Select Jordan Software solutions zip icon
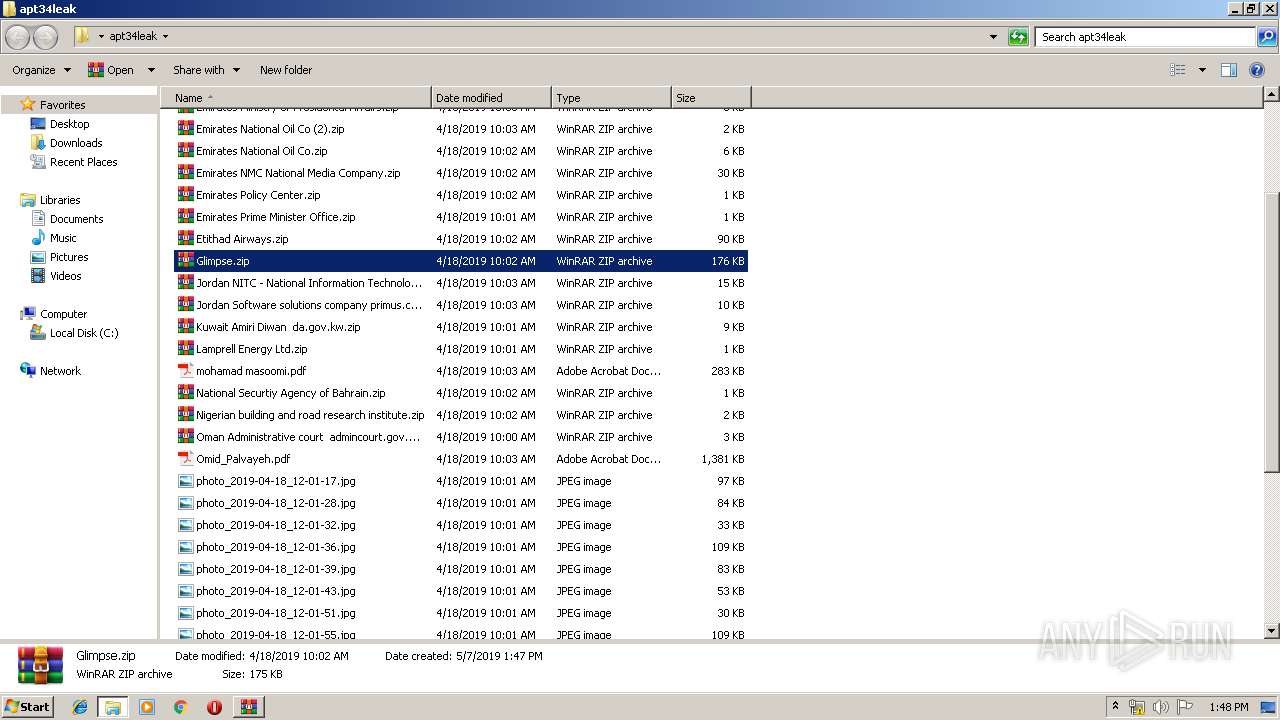 (x=186, y=305)
